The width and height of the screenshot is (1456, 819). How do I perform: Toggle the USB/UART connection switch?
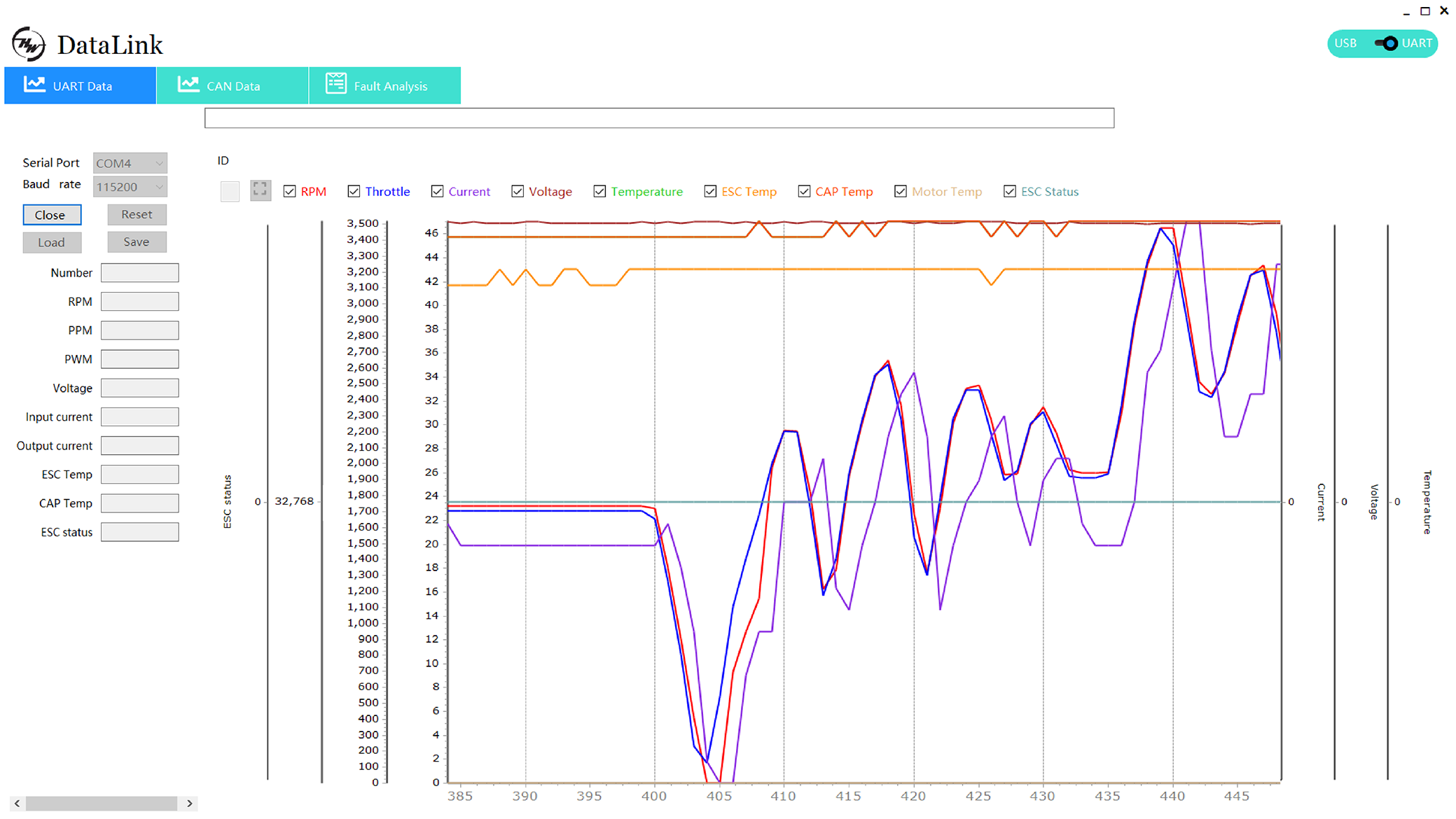[x=1386, y=43]
